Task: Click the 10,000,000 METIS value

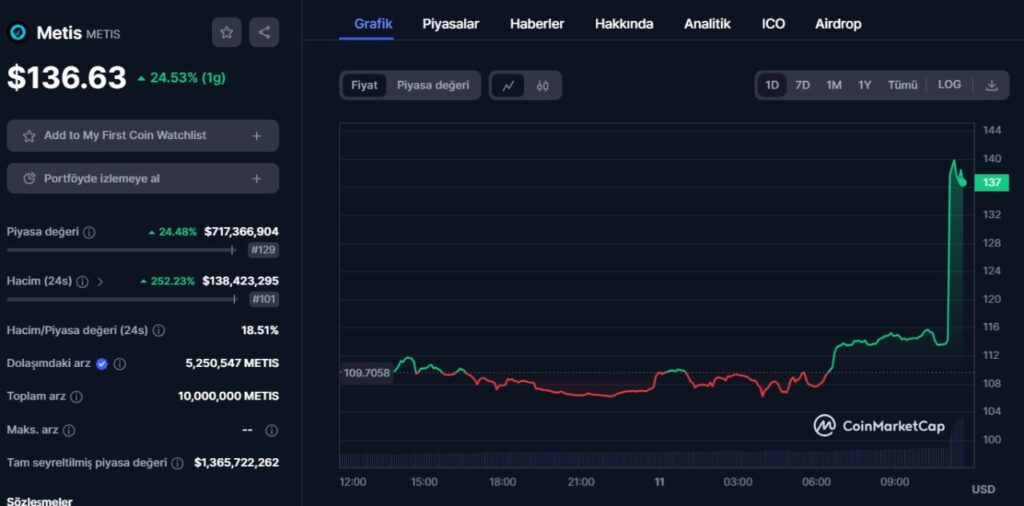Action: tap(229, 396)
